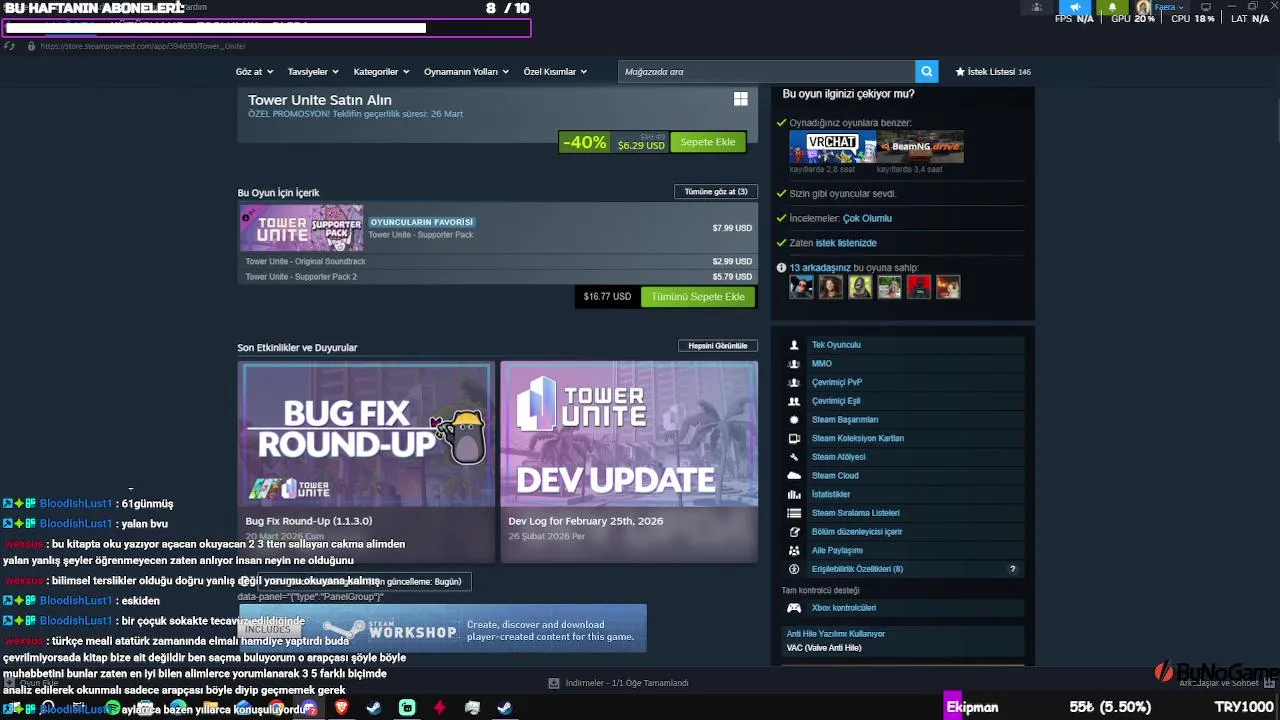Click the last Steam icon in the taskbar
Viewport: 1280px width, 720px height.
pos(505,708)
